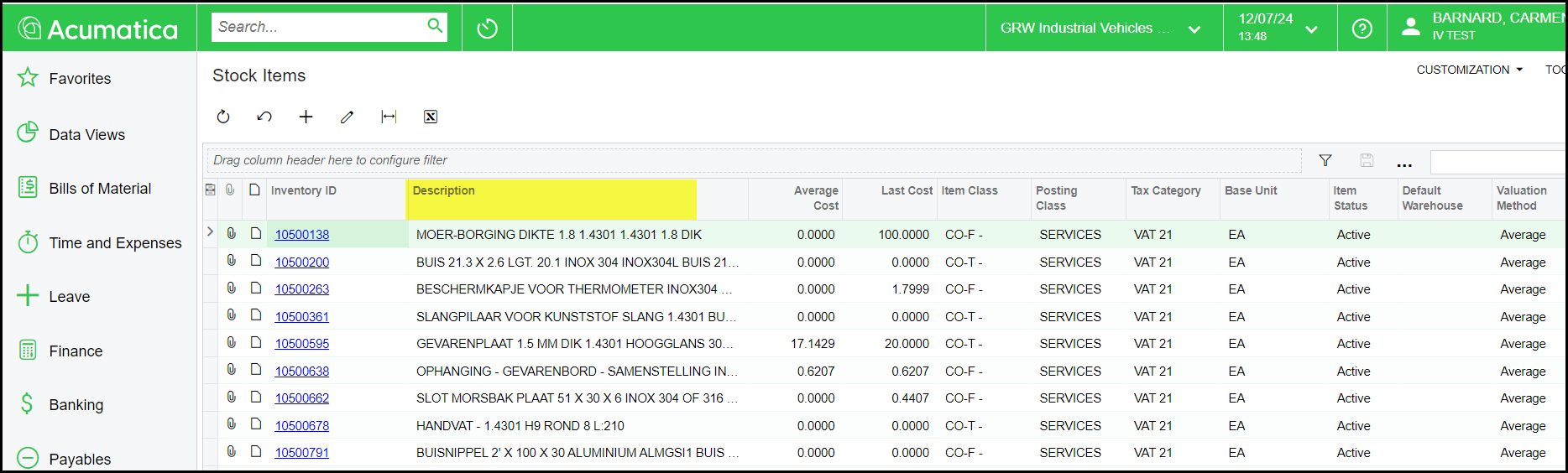Open the Bills of Material menu
This screenshot has height=473, width=1568.
[100, 189]
